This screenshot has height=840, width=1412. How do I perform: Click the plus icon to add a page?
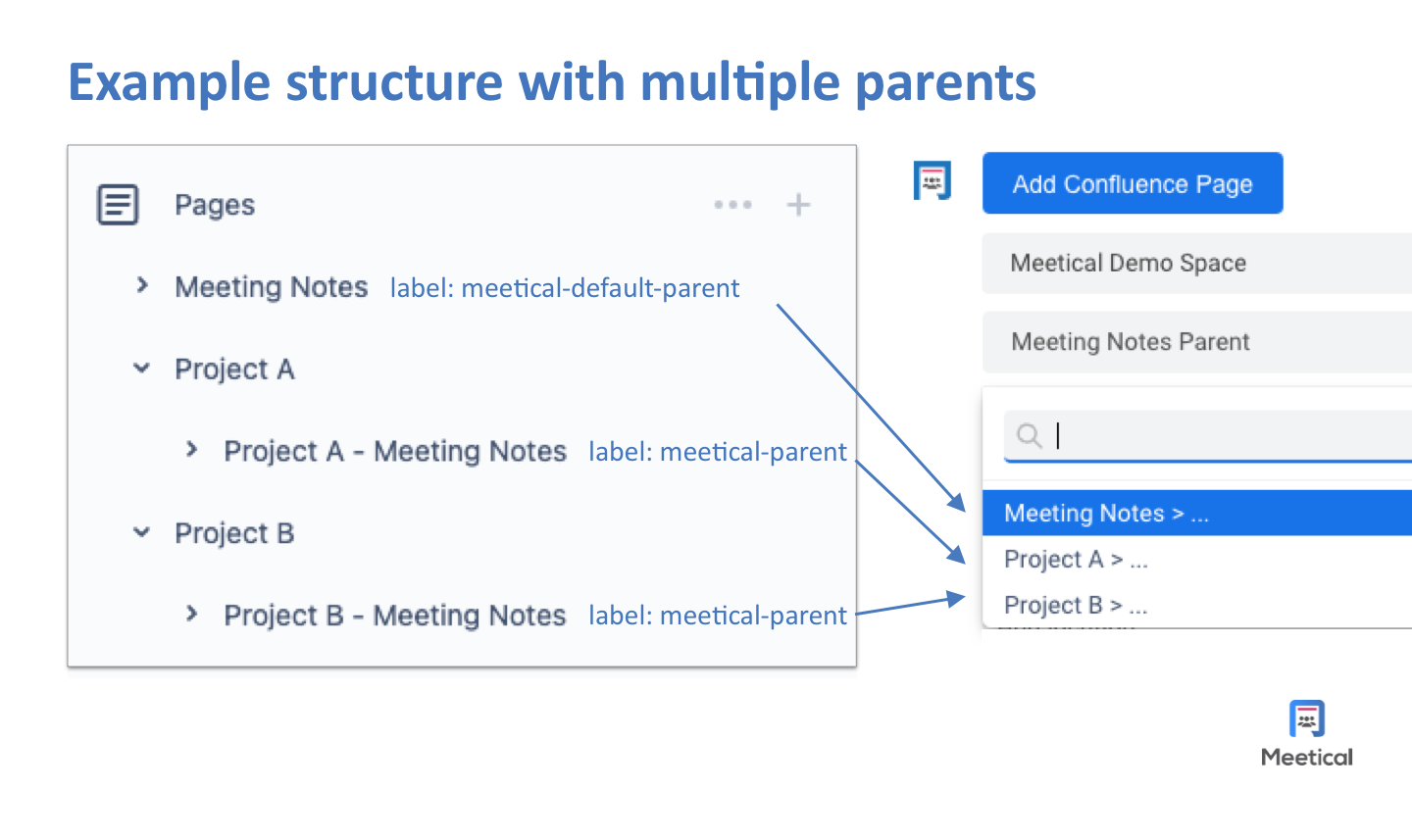coord(798,204)
